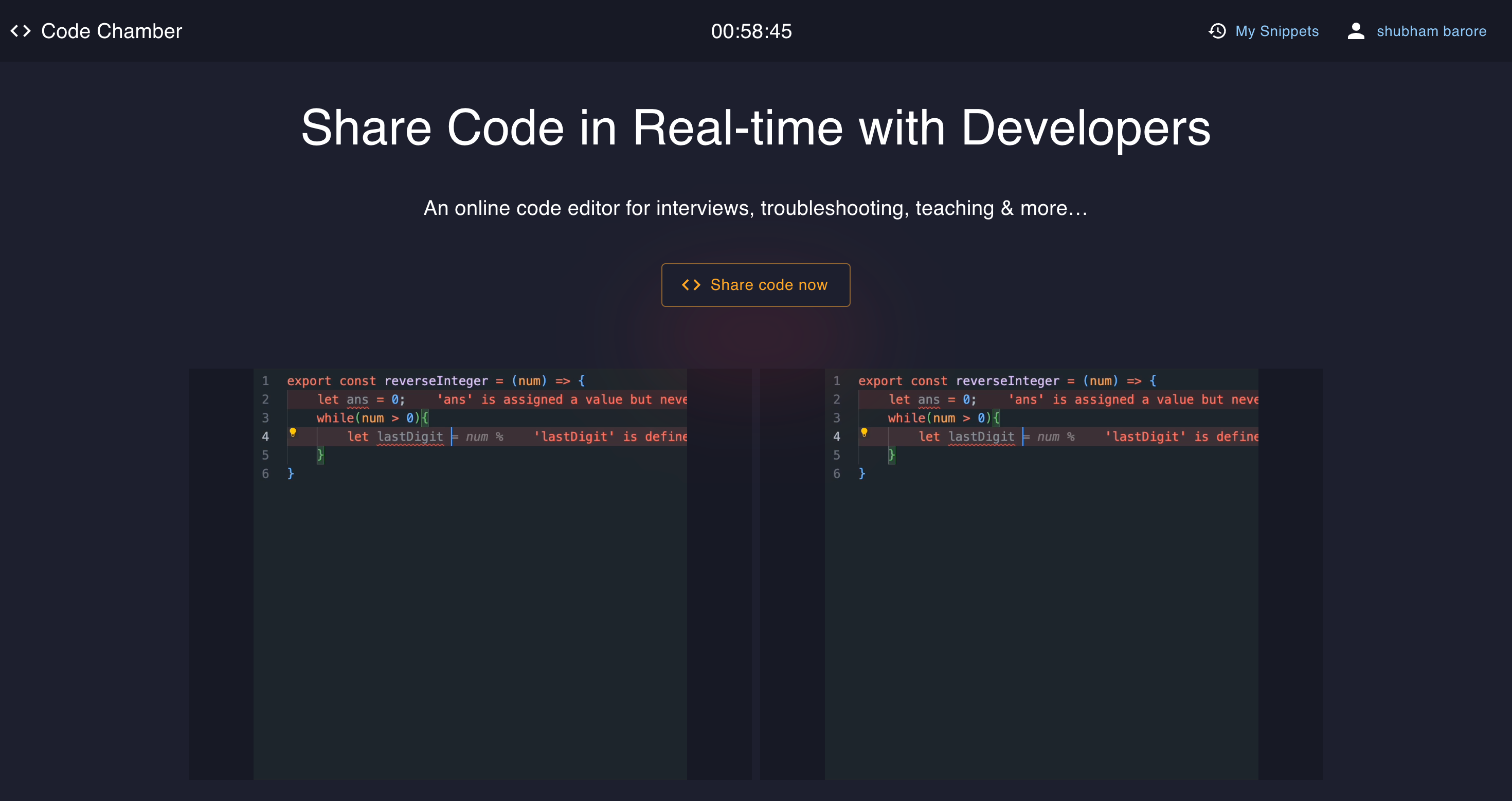The image size is (1512, 801).
Task: Click the reverseInteger function name in right editor
Action: 1009,380
